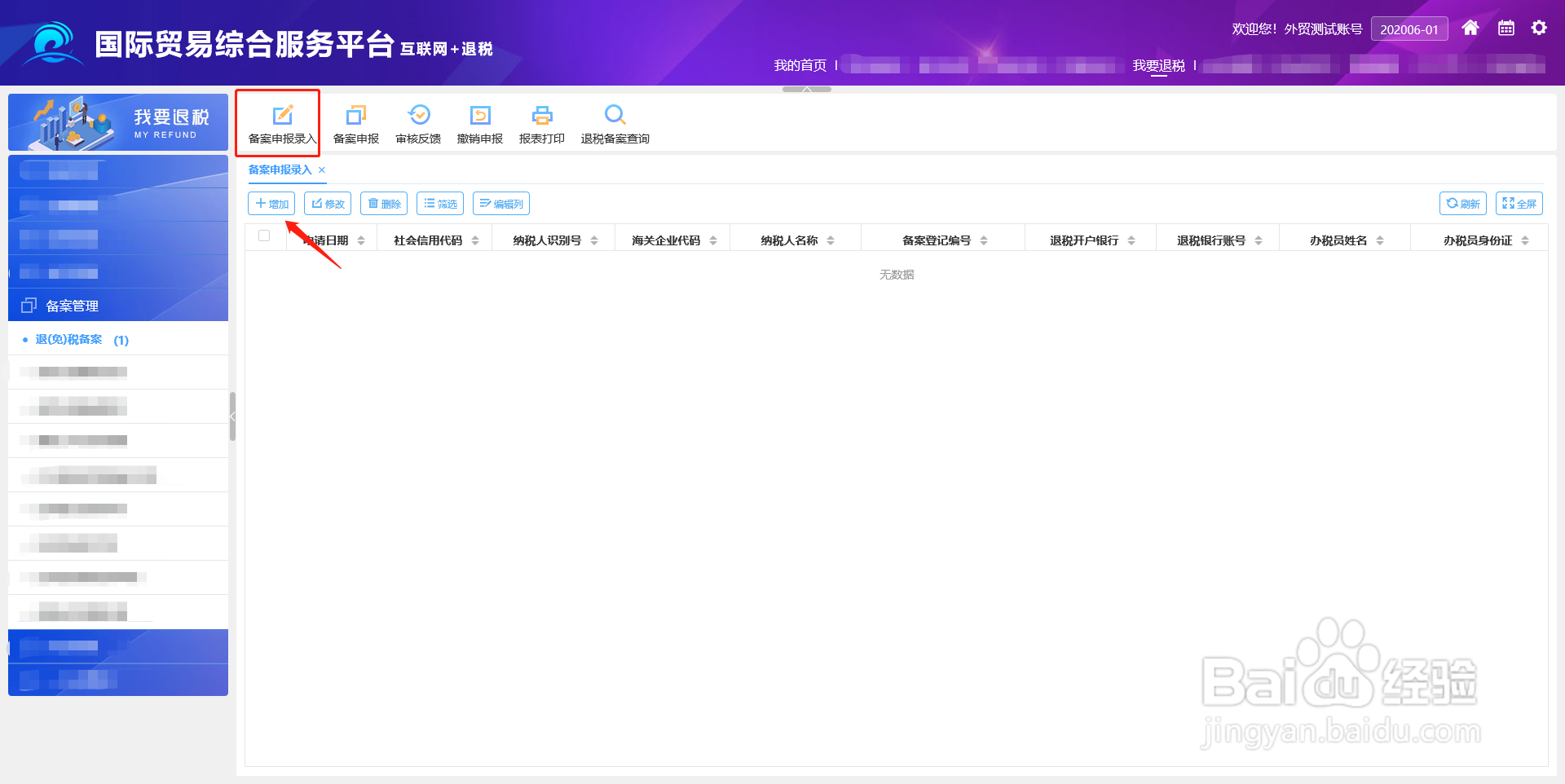Image resolution: width=1565 pixels, height=784 pixels.
Task: Open calendar icon in header
Action: [x=1506, y=29]
